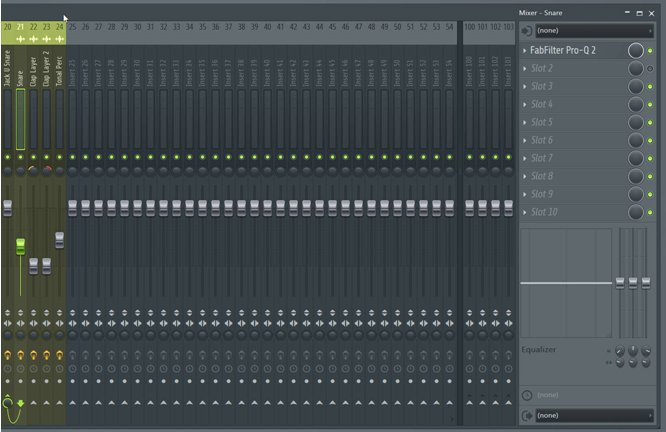
Task: Toggle effects icon on Clap Layer track 22
Action: click(x=34, y=355)
